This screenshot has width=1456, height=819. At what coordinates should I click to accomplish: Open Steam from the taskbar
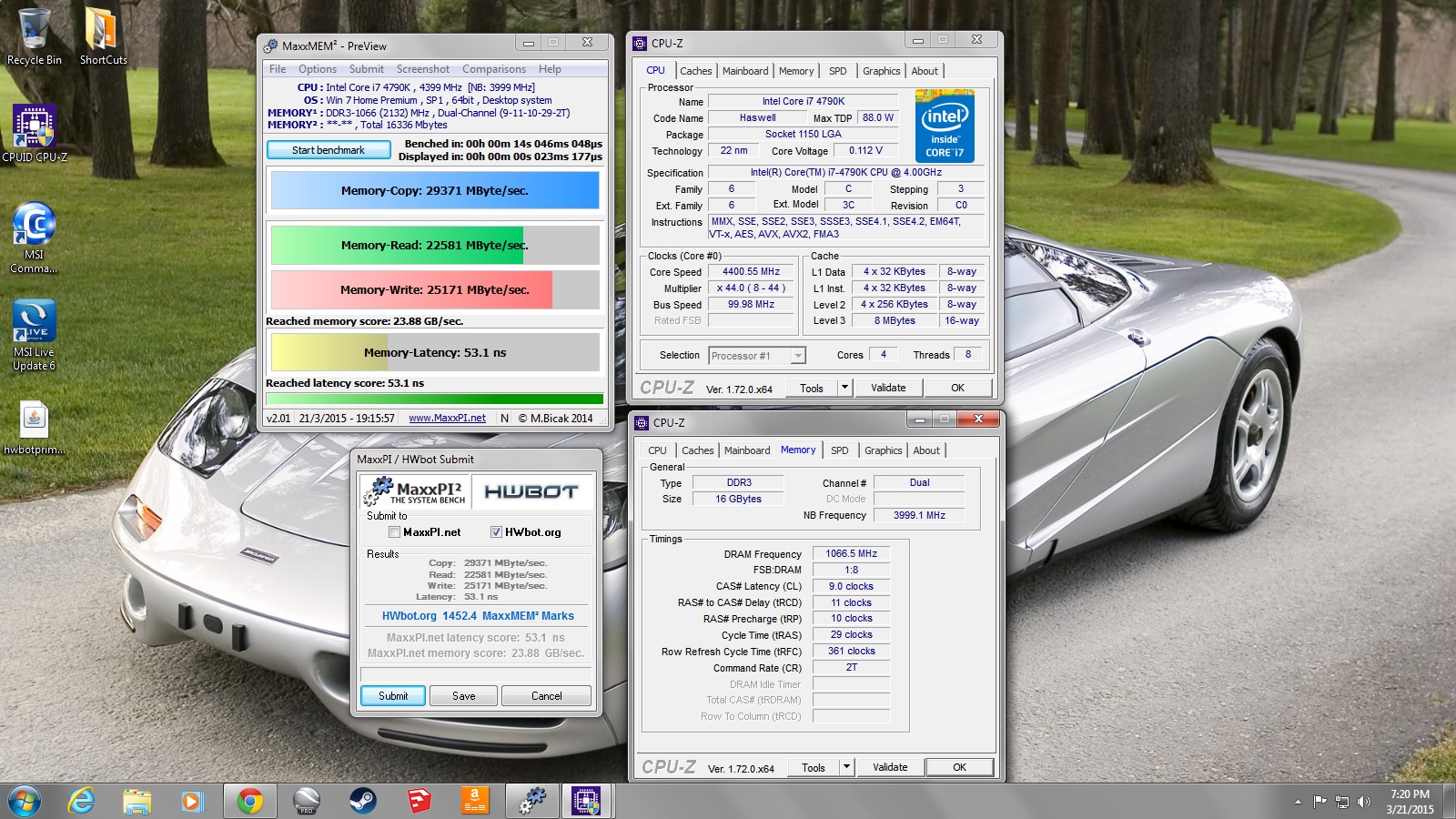(363, 801)
